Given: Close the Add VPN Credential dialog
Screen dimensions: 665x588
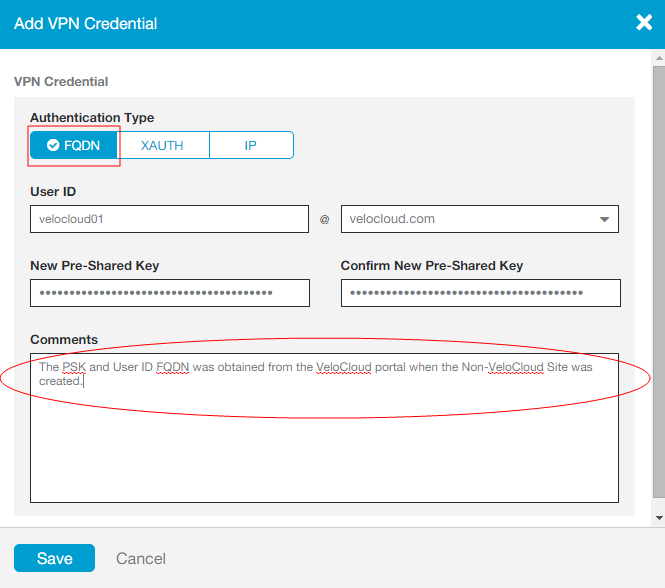Looking at the screenshot, I should coord(643,22).
